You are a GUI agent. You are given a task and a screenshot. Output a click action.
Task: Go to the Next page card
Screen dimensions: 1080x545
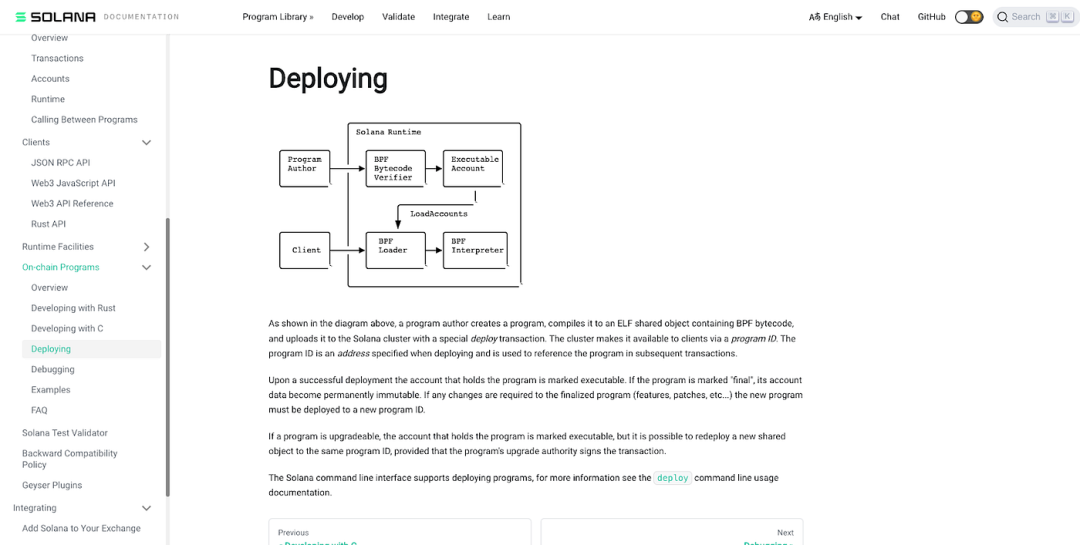point(672,532)
